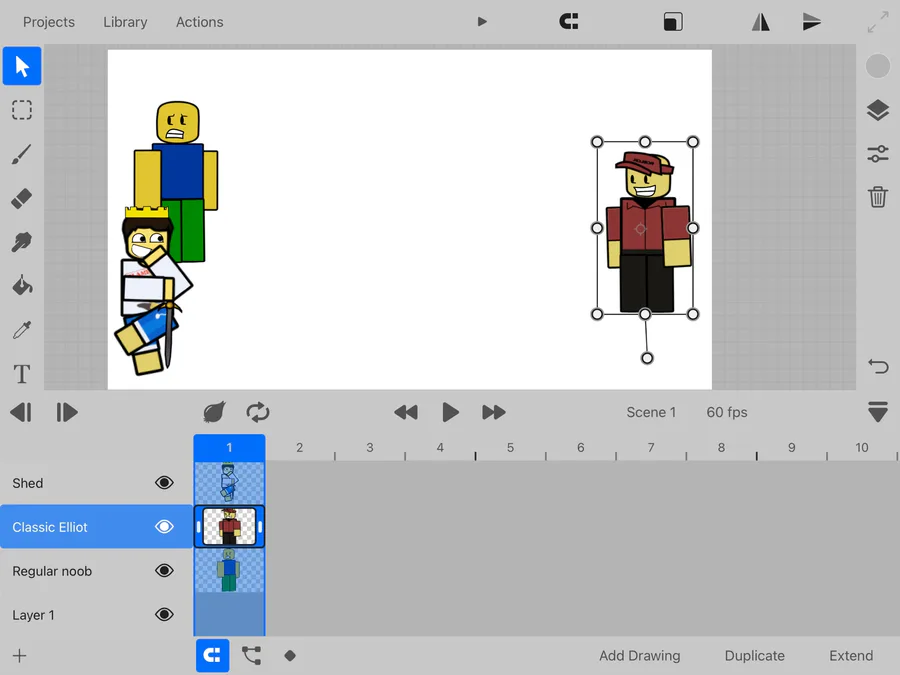
Task: Jump to frame 5 on ruler
Action: click(510, 448)
